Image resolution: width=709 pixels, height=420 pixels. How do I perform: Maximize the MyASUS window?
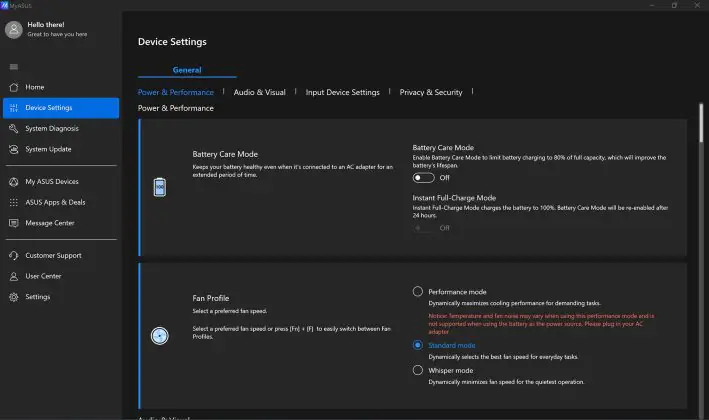(x=674, y=5)
